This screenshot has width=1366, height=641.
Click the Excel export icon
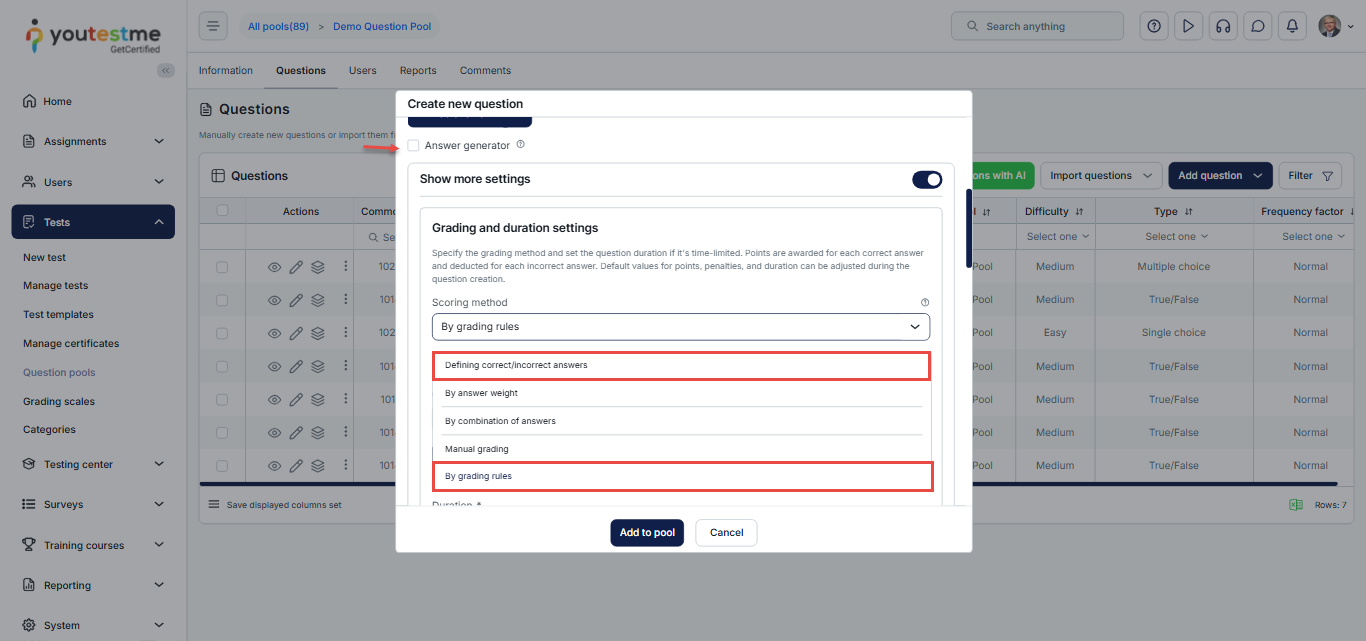(1296, 505)
